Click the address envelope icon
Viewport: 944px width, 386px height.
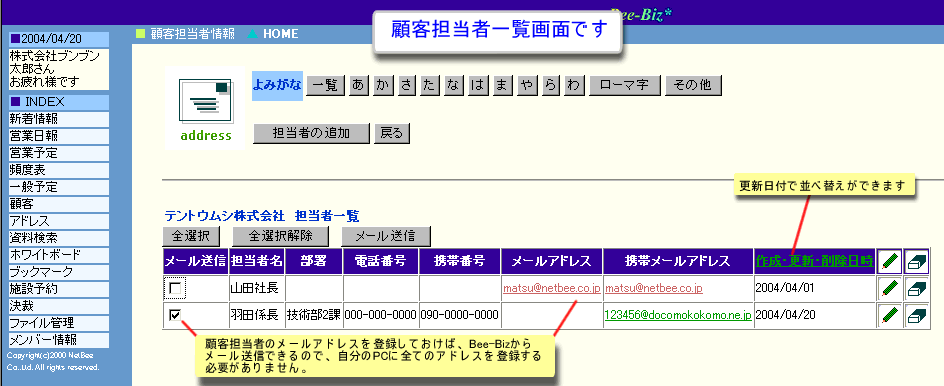[205, 108]
